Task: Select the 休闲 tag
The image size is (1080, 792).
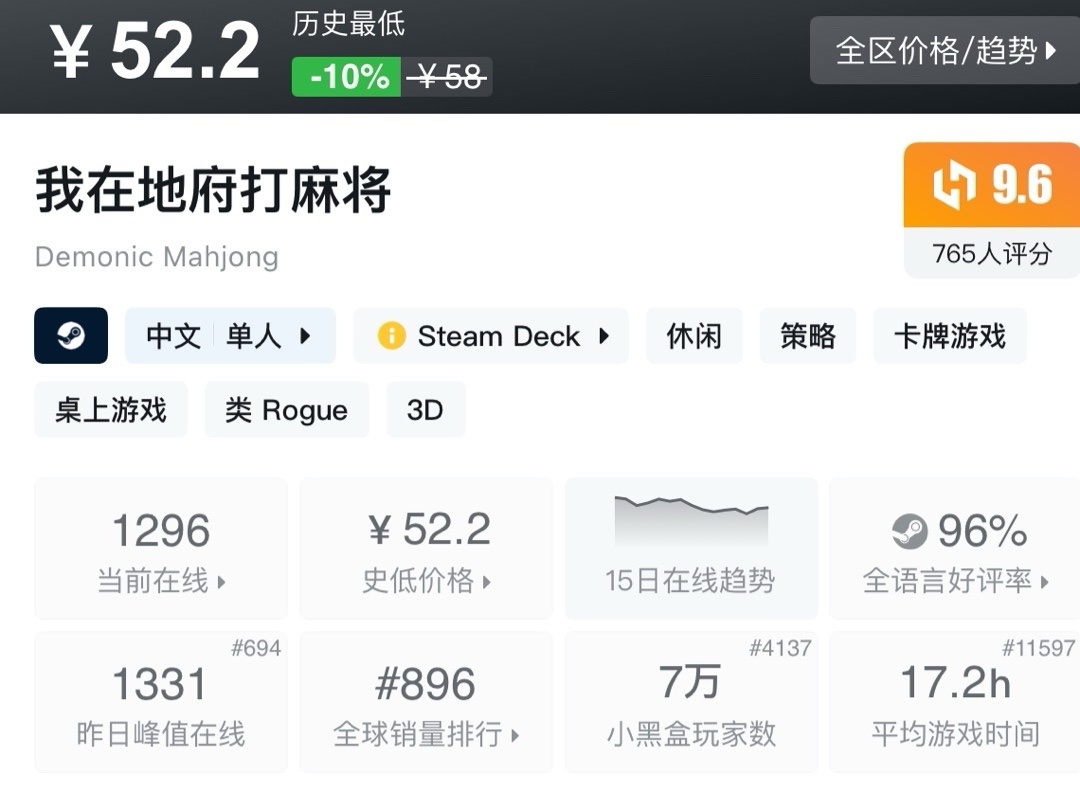Action: tap(694, 336)
